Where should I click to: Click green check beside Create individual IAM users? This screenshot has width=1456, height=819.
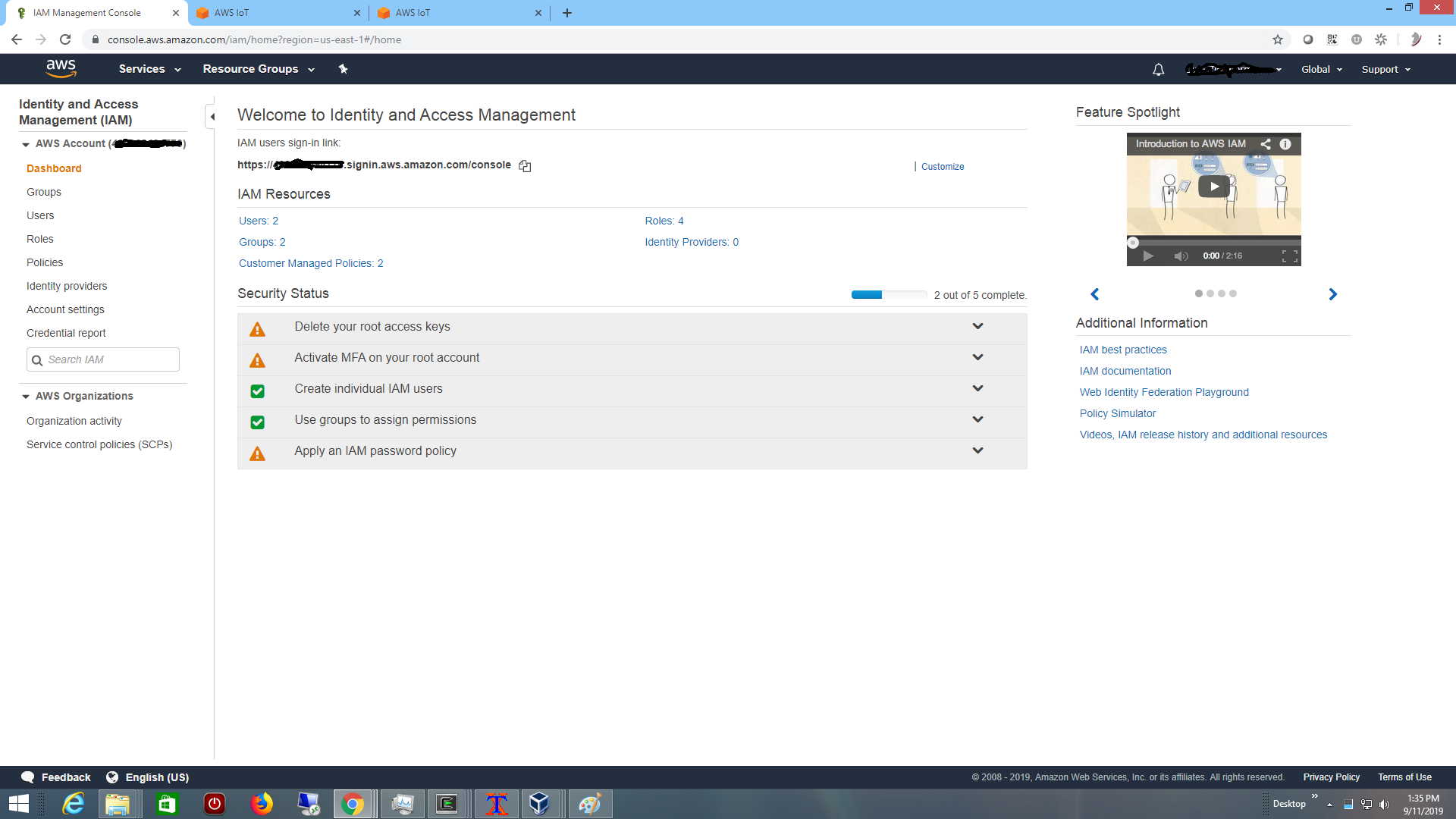(x=258, y=391)
